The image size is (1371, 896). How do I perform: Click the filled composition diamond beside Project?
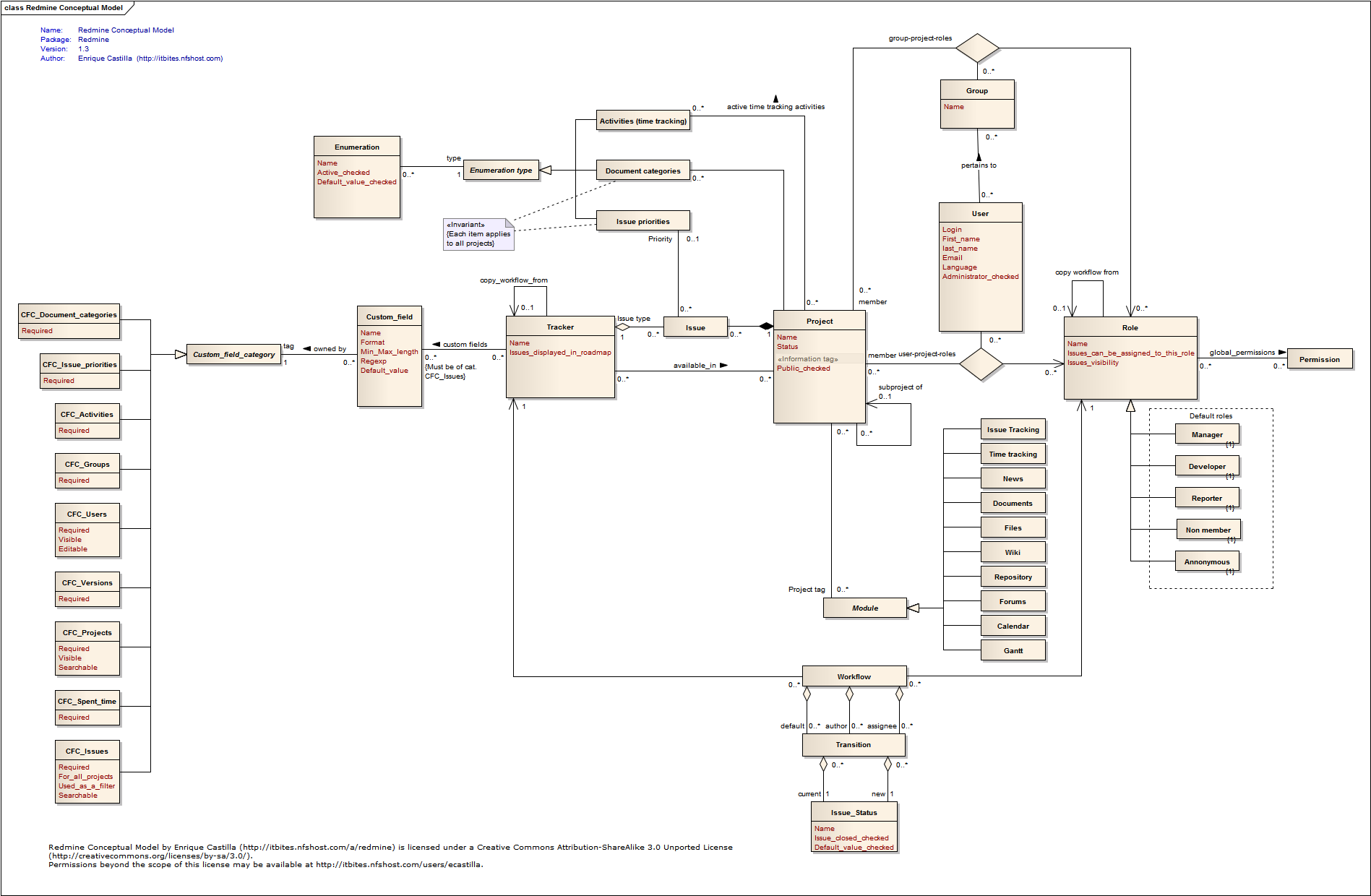pyautogui.click(x=766, y=327)
